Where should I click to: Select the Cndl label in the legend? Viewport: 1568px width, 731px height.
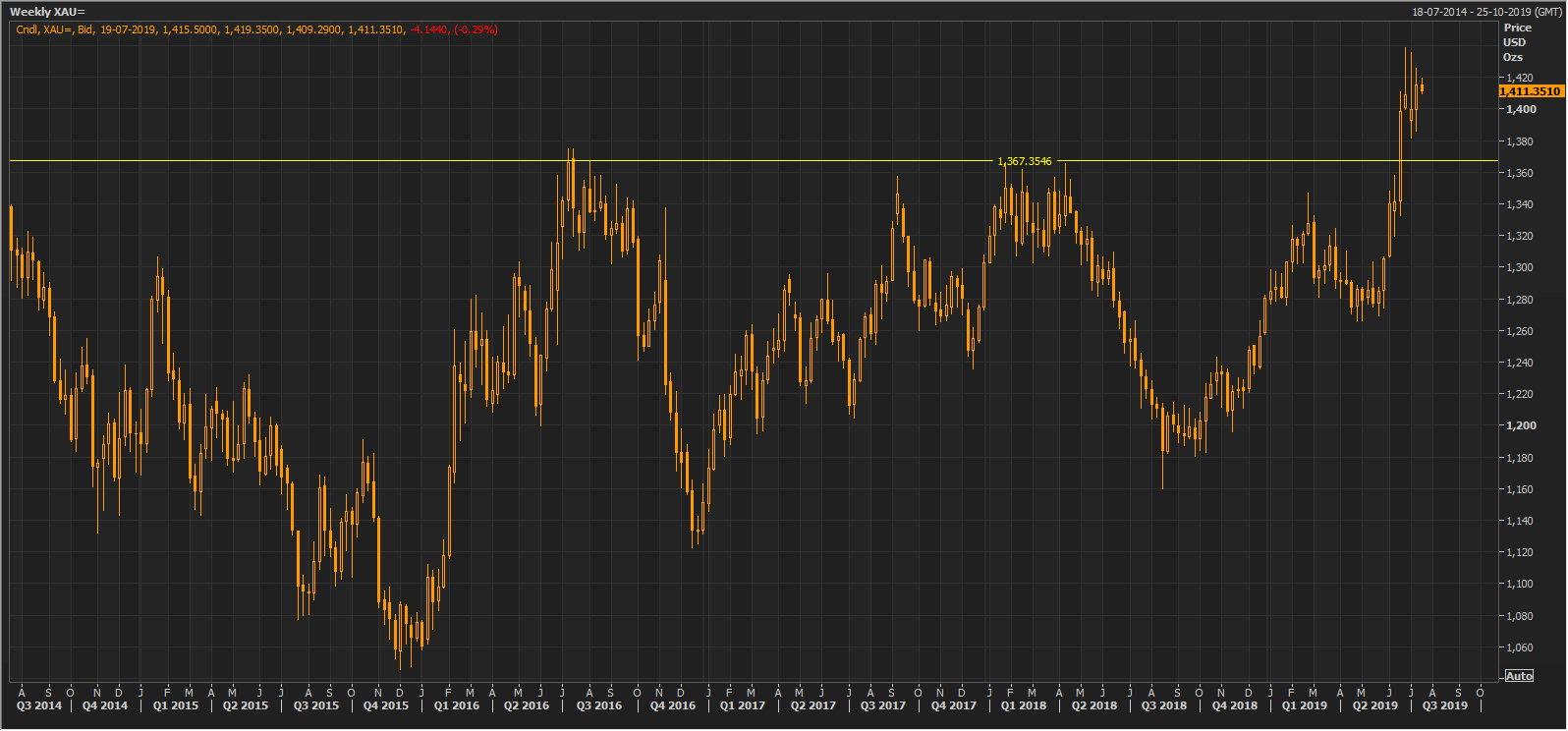point(27,29)
